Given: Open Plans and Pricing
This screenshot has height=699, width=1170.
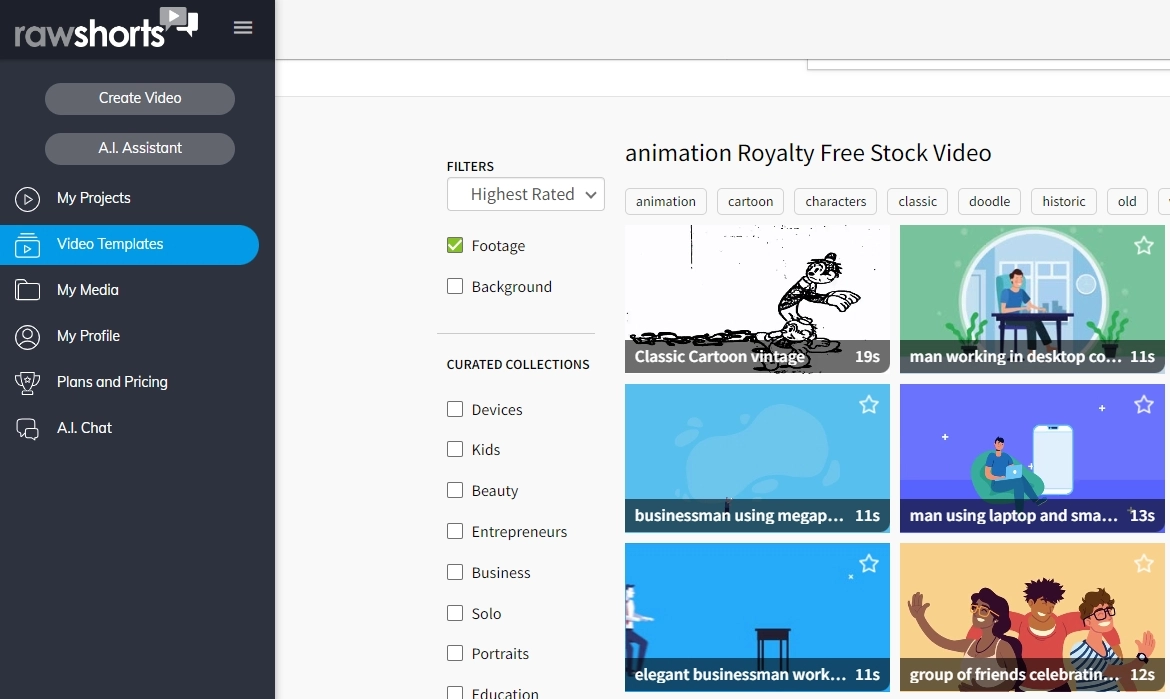Looking at the screenshot, I should click(x=111, y=382).
